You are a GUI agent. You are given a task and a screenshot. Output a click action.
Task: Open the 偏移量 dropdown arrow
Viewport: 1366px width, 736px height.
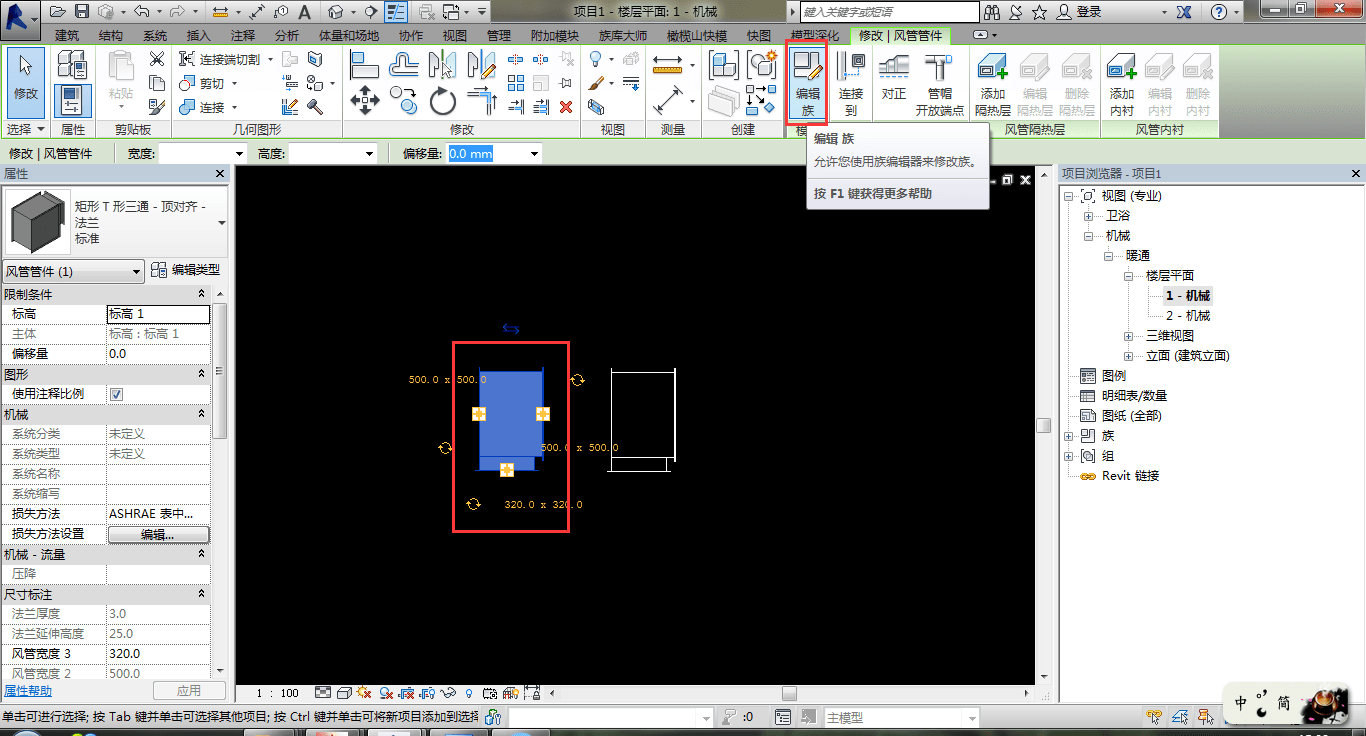535,154
